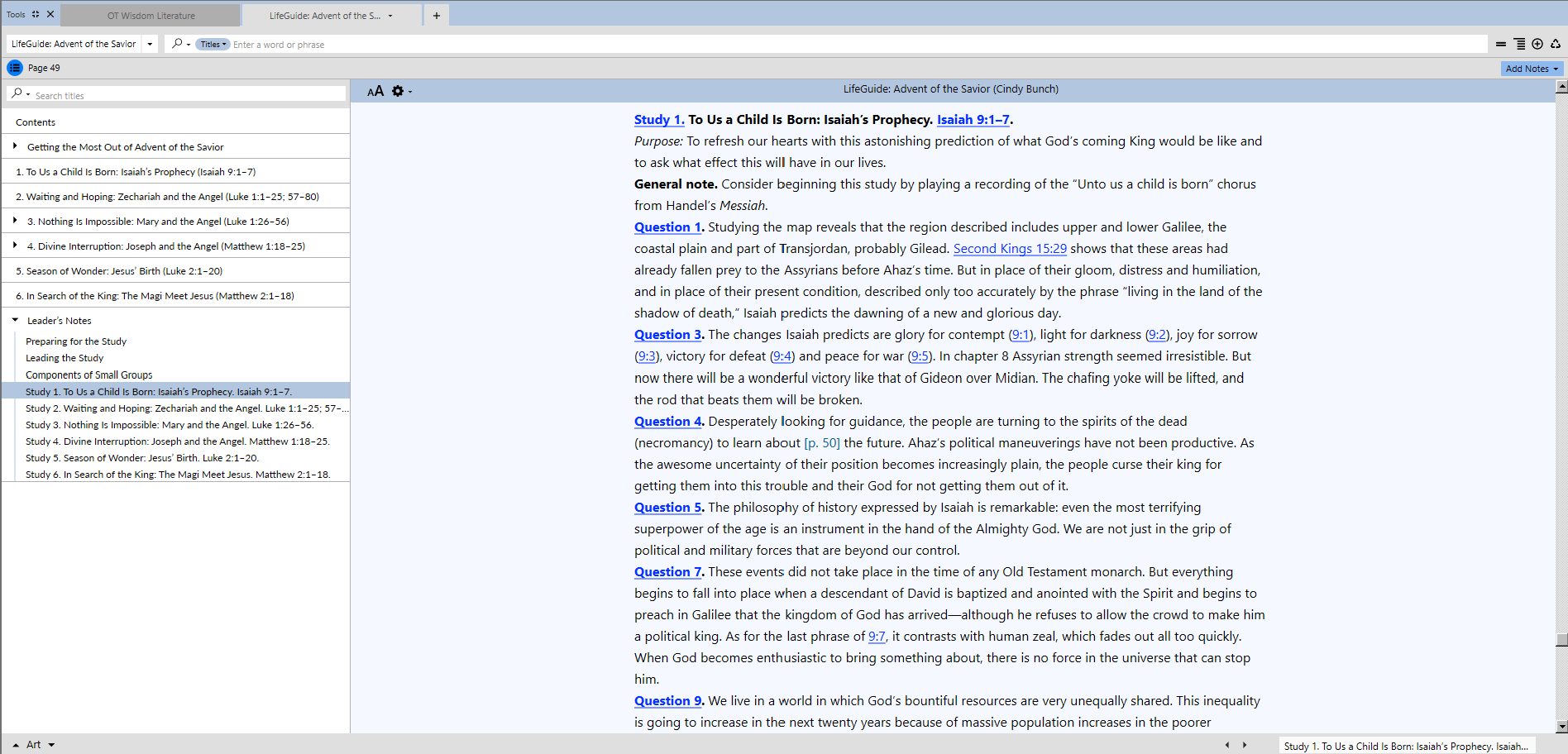
Task: Open the Art dropdown in status bar
Action: pyautogui.click(x=50, y=745)
